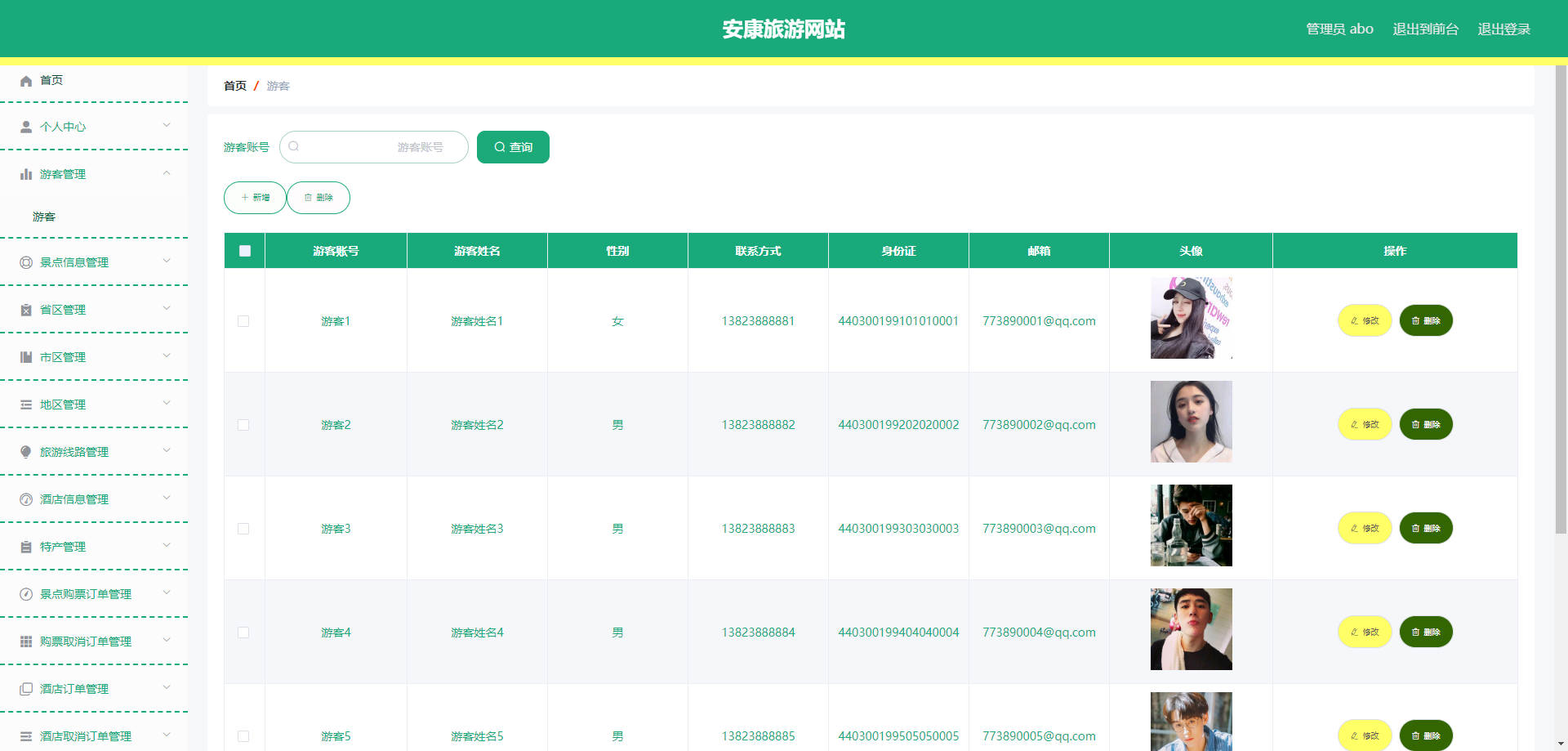This screenshot has height=751, width=1568.
Task: Open avatar thumbnail of 游客2
Action: (1192, 422)
